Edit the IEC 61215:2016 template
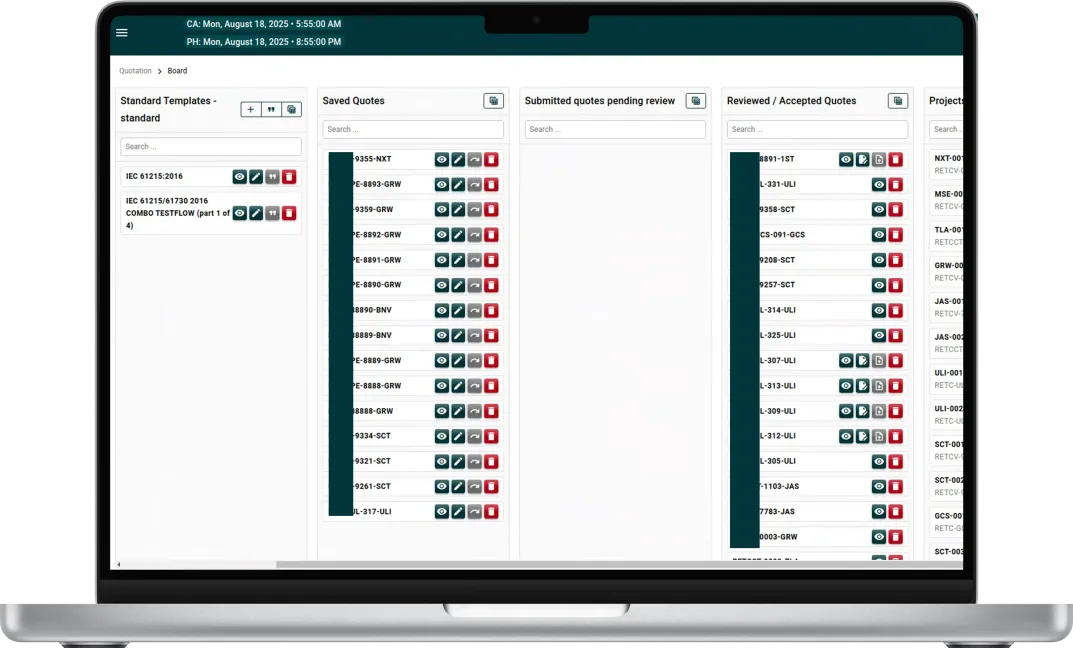The image size is (1073, 648). (x=256, y=177)
